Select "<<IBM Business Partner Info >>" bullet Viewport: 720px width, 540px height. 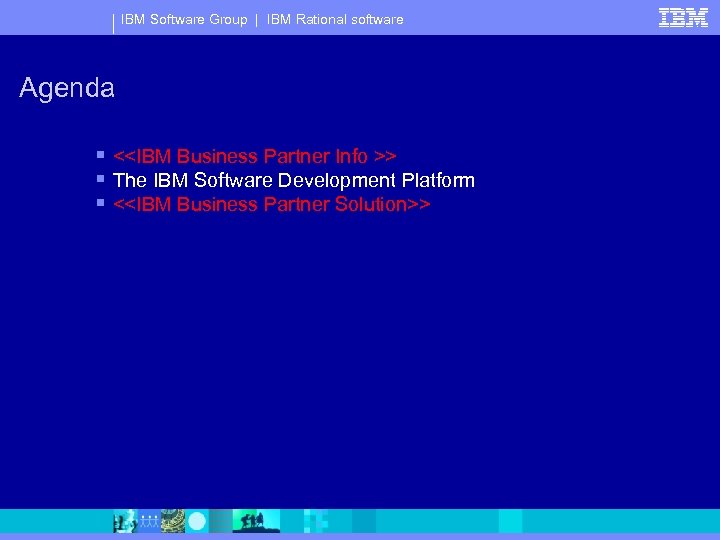click(254, 156)
